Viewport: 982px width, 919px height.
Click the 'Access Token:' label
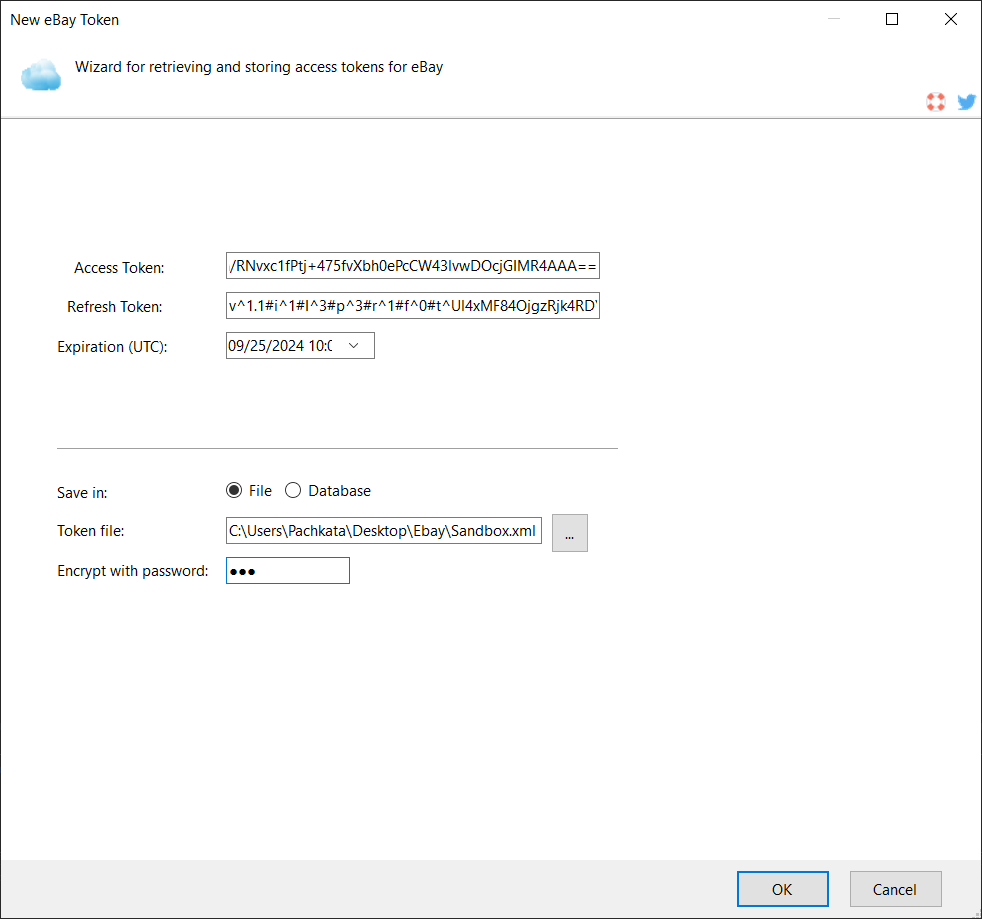[x=119, y=268]
